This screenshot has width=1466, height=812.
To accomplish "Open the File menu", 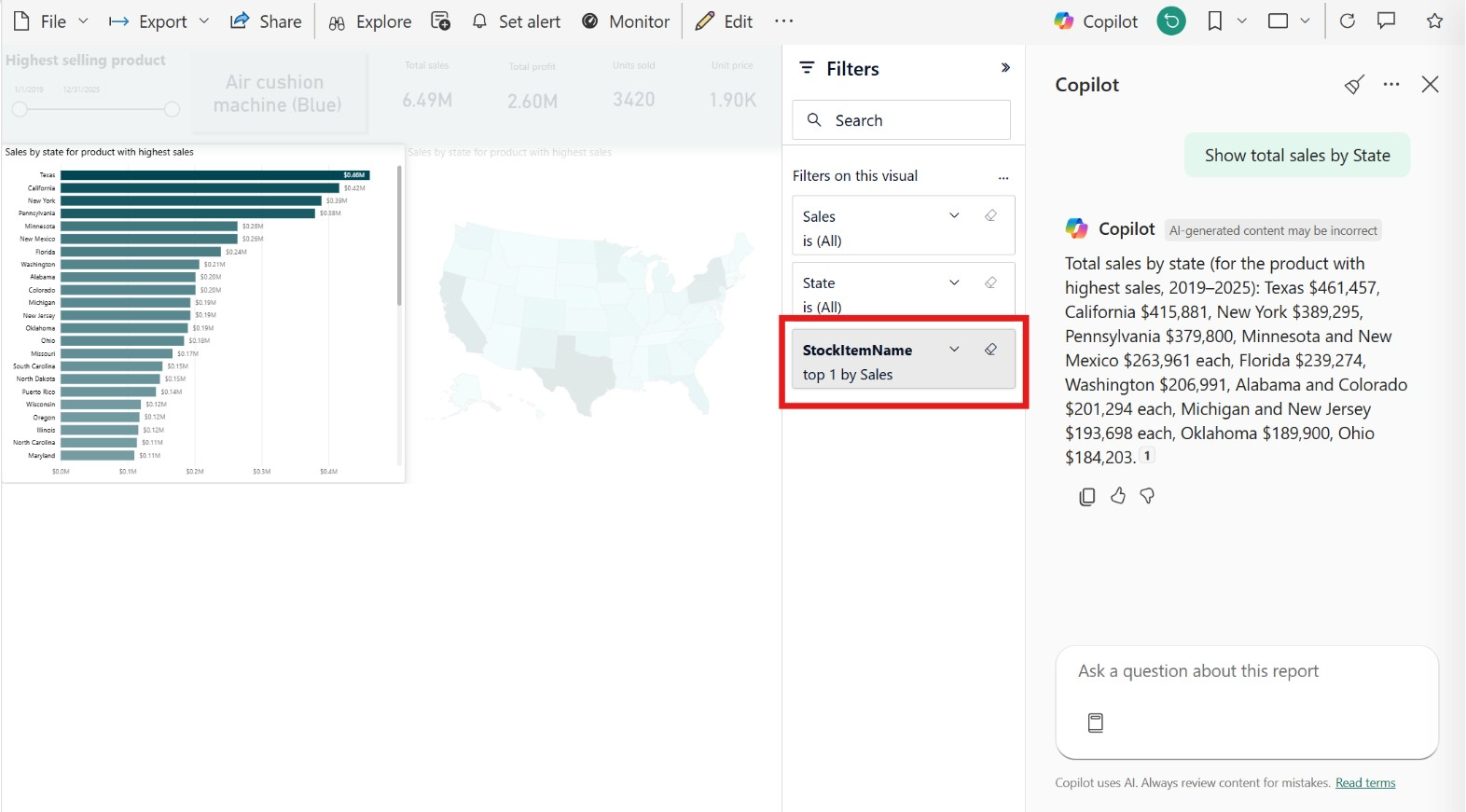I will 40,21.
